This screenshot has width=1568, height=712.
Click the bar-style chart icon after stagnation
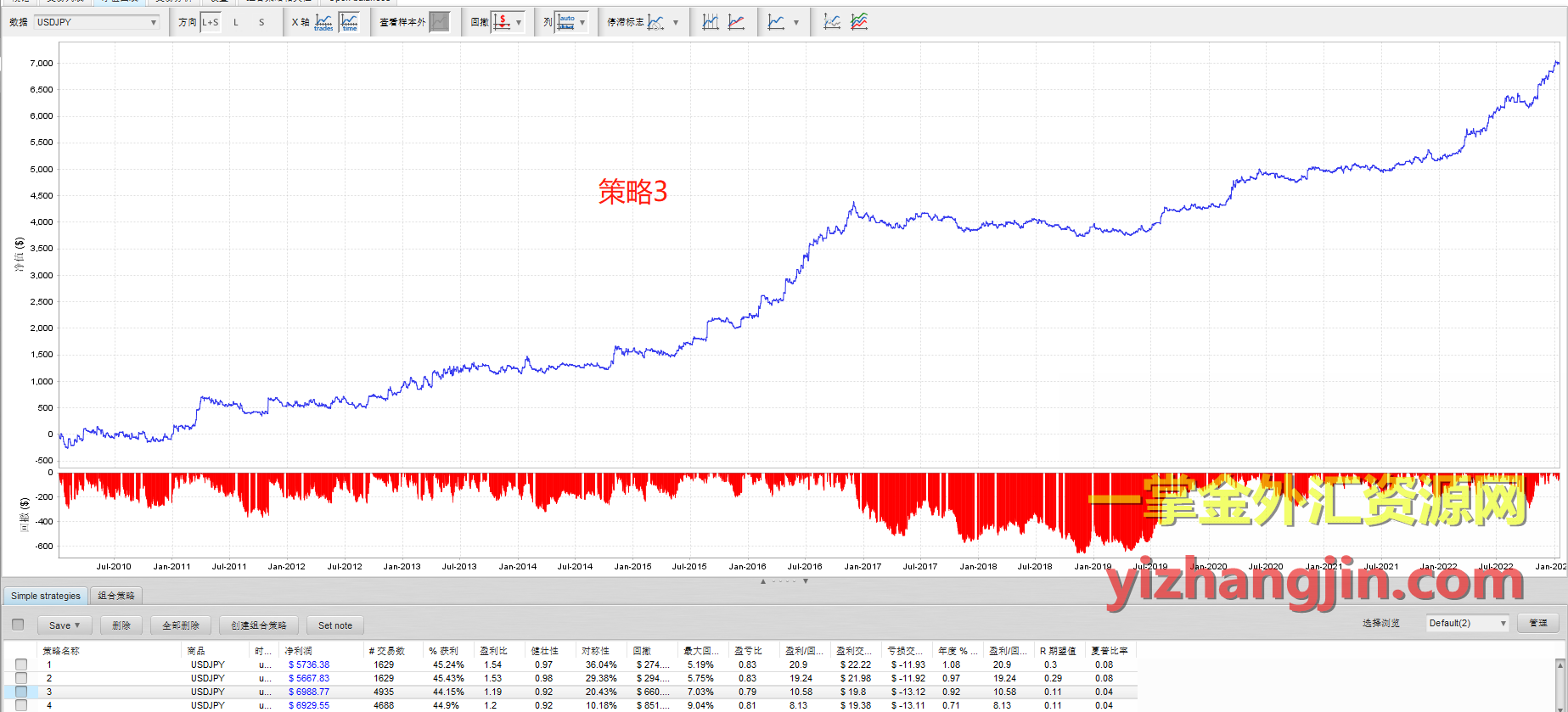coord(711,22)
